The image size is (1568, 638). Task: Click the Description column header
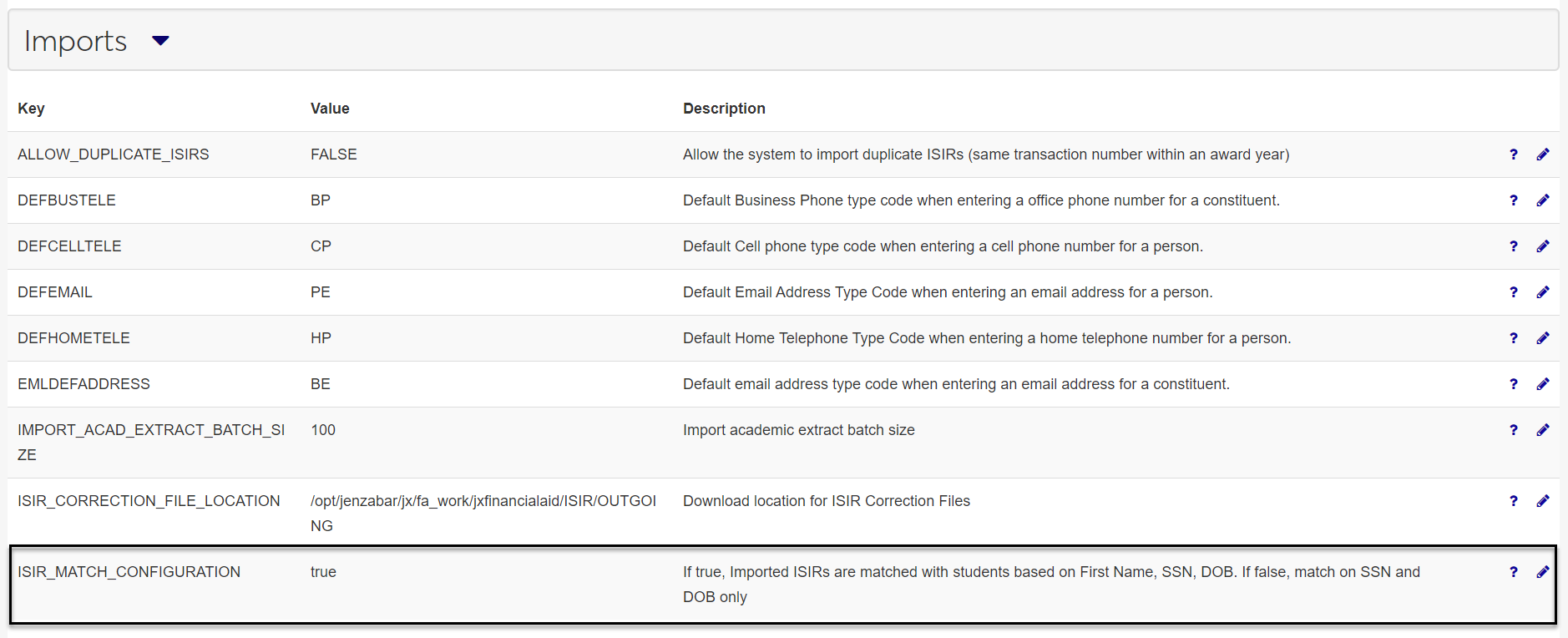tap(723, 109)
